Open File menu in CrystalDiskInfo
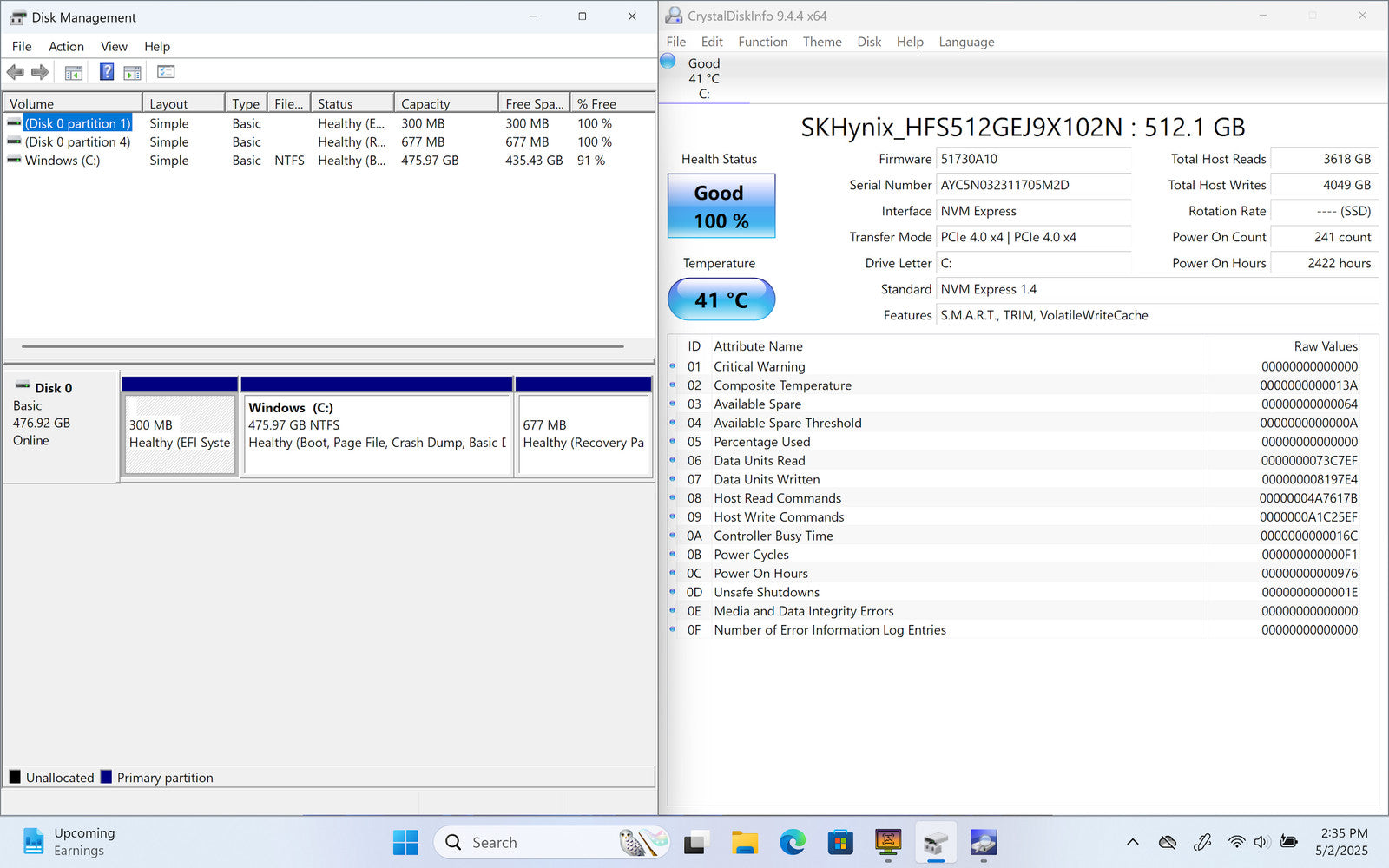The height and width of the screenshot is (868, 1389). pyautogui.click(x=676, y=42)
